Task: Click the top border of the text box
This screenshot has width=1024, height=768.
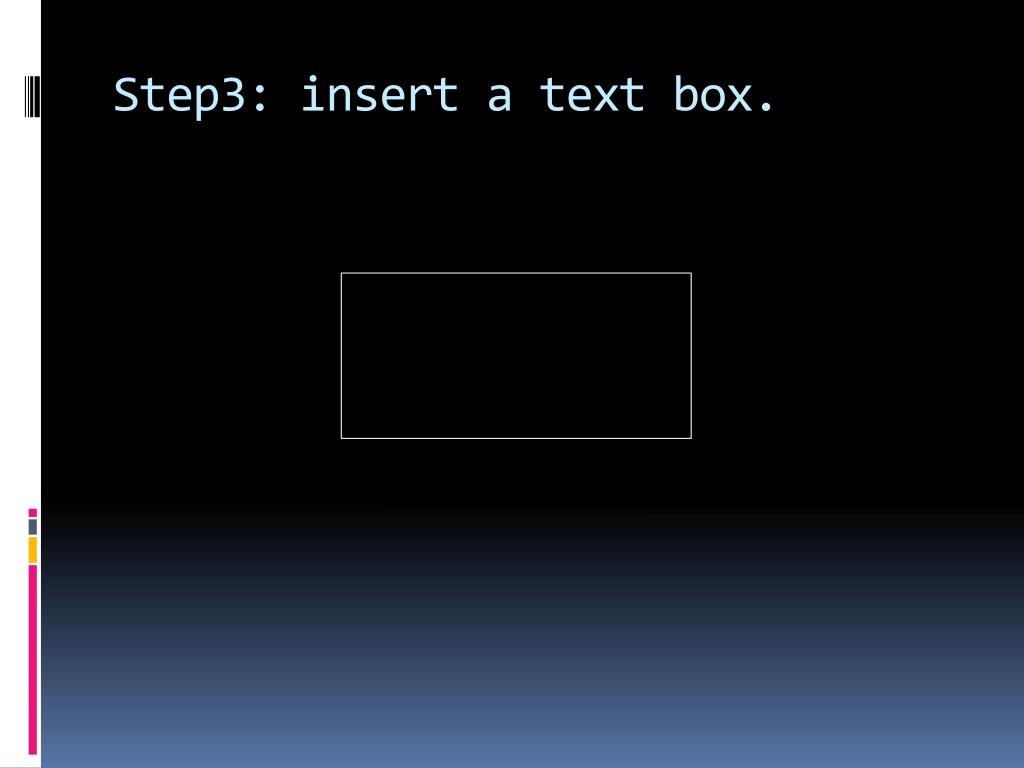Action: coord(516,273)
